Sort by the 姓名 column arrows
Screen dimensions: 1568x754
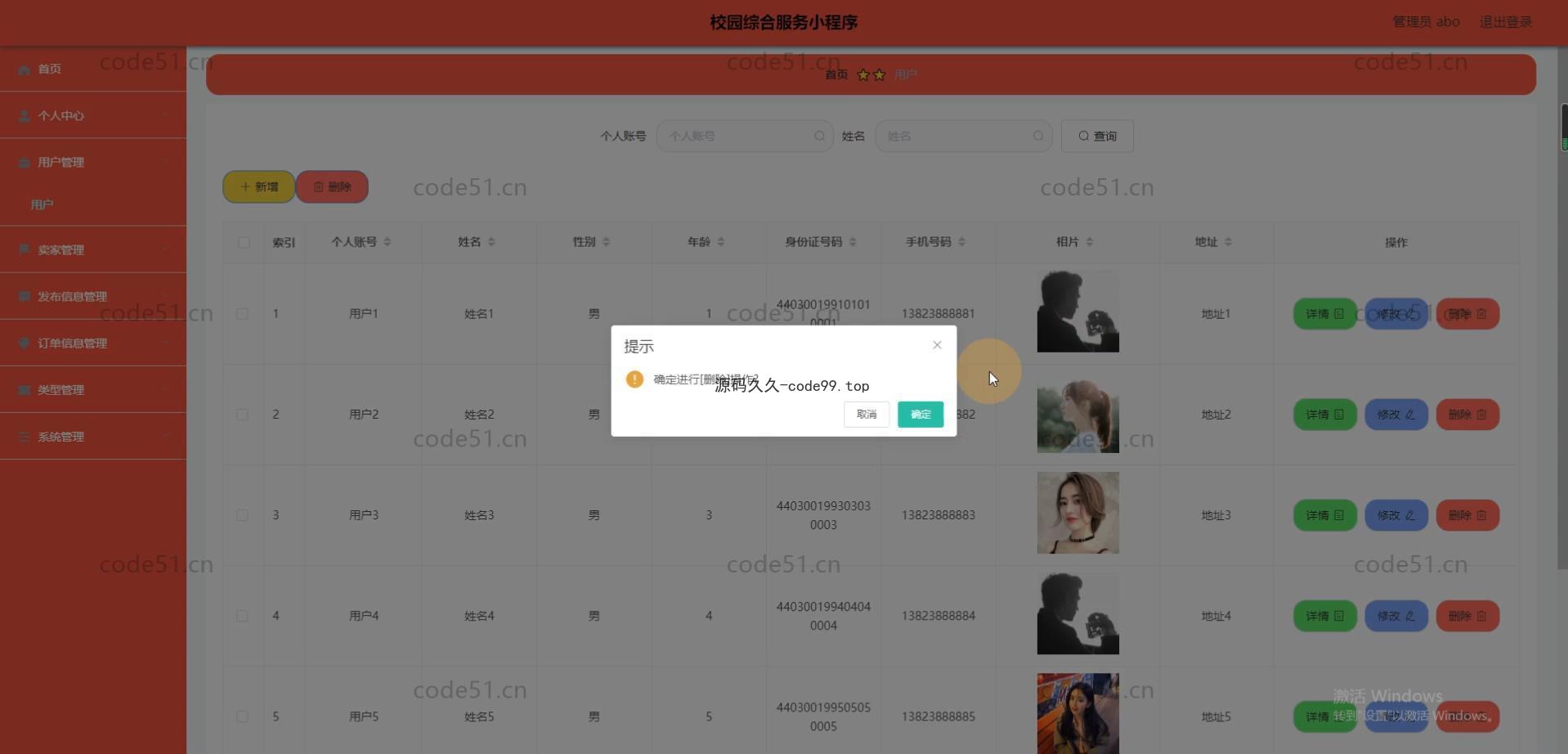coord(491,242)
